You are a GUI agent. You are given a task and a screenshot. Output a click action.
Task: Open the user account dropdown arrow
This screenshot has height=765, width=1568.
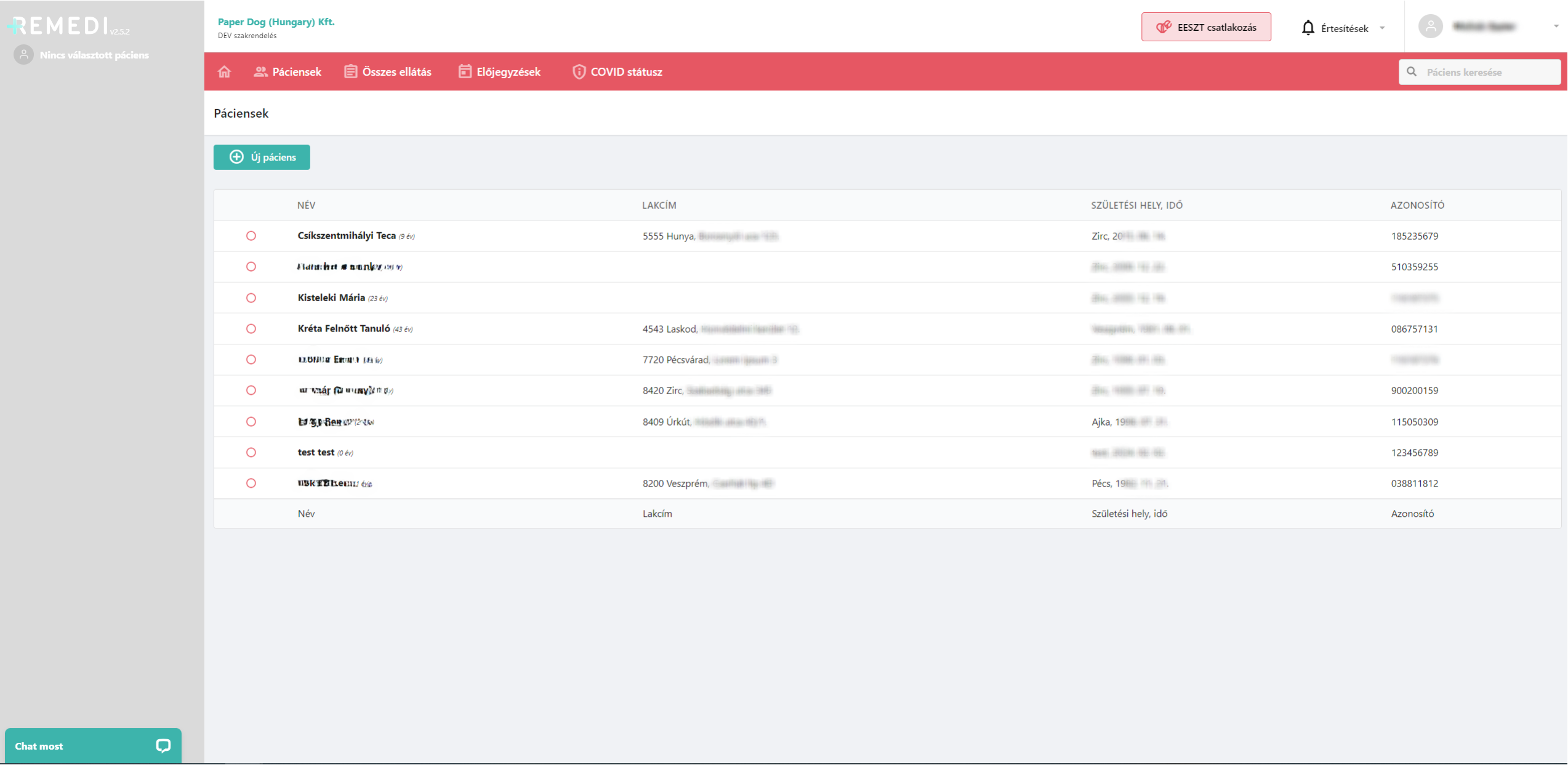click(x=1556, y=26)
